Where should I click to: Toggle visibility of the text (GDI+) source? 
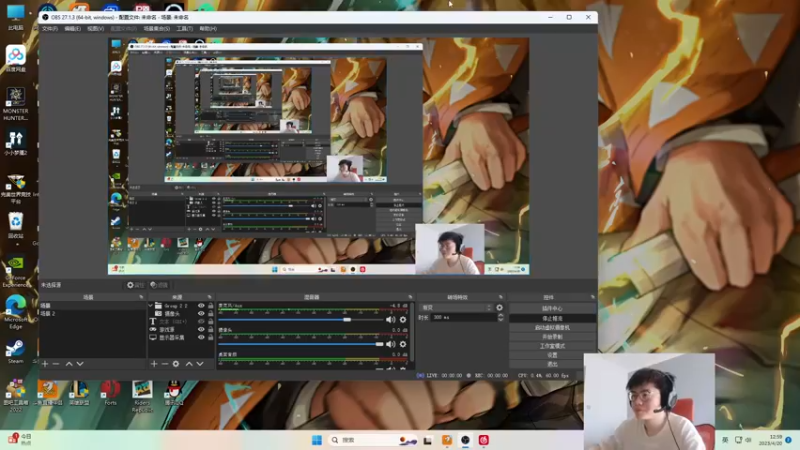tap(201, 321)
